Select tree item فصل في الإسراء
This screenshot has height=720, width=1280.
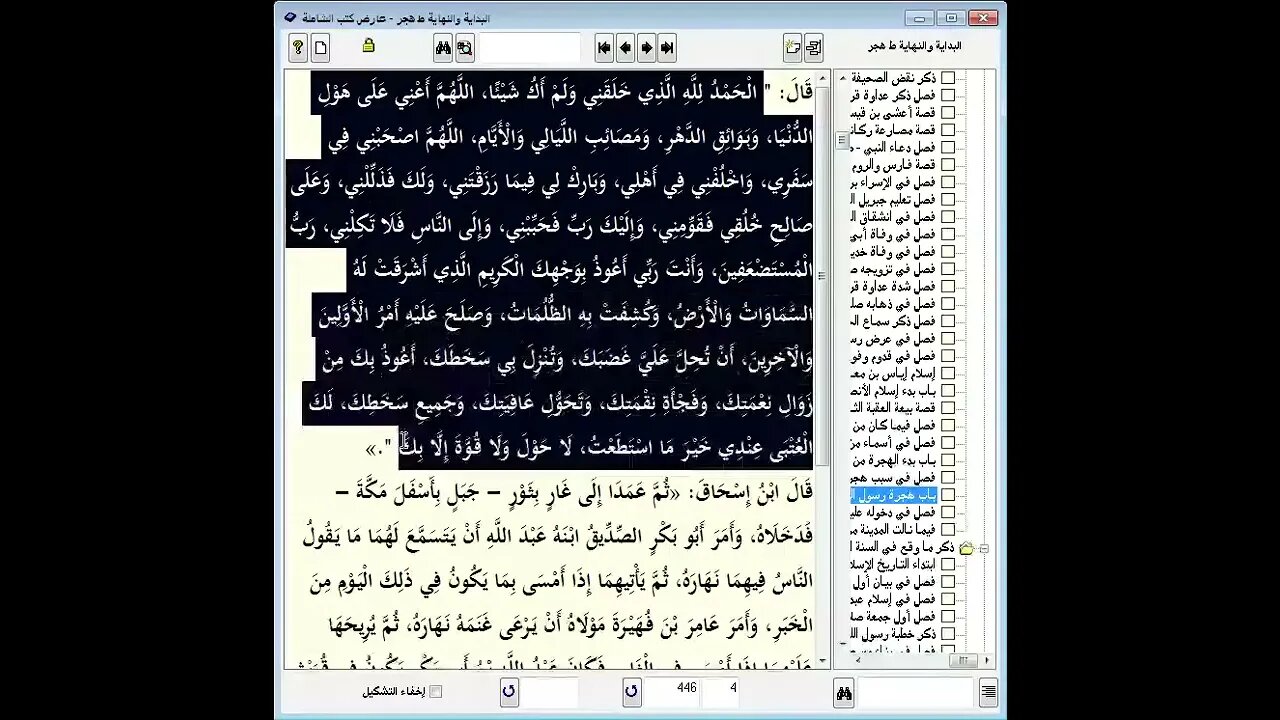click(893, 182)
